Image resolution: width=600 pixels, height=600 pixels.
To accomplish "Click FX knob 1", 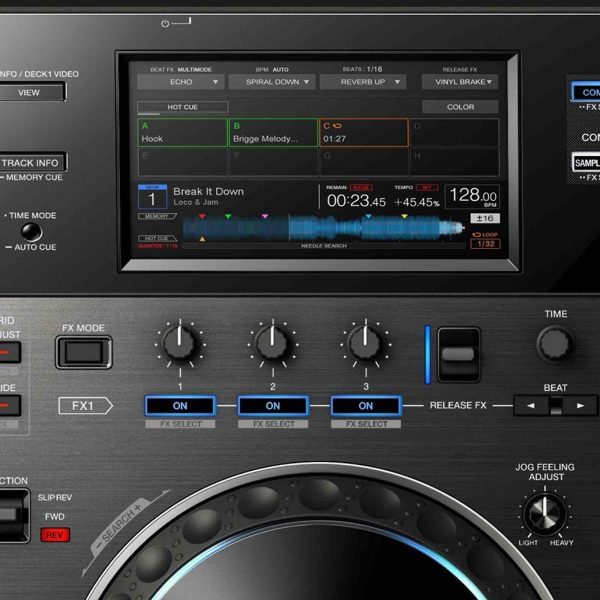I will [x=180, y=343].
